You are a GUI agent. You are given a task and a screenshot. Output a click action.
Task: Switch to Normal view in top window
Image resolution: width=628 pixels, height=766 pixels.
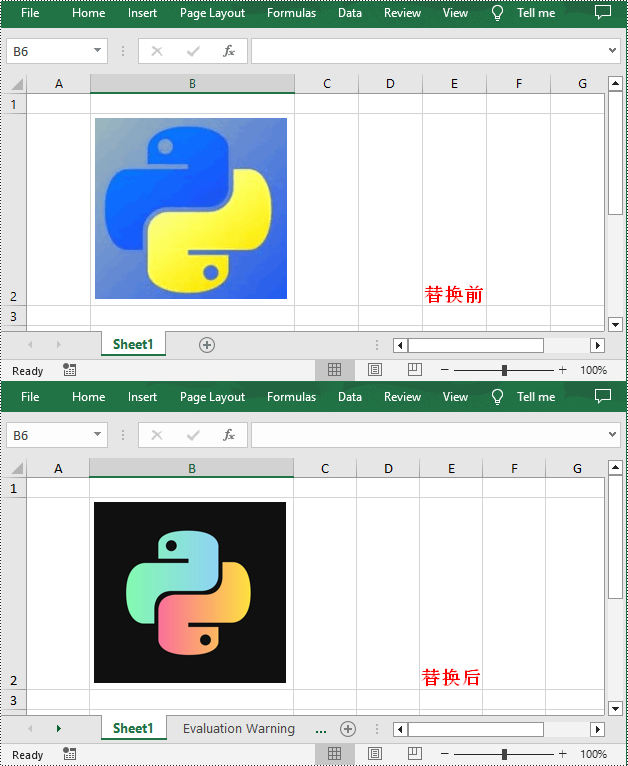[335, 370]
